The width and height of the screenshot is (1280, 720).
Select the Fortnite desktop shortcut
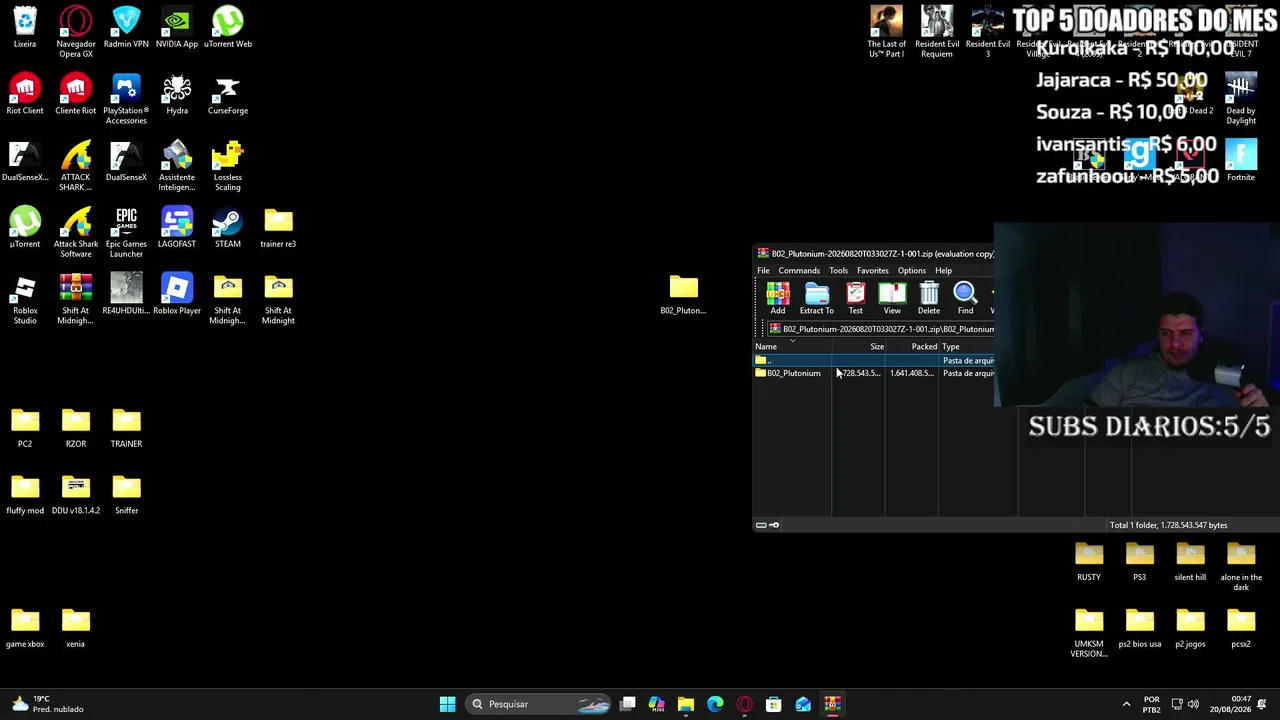pyautogui.click(x=1241, y=162)
